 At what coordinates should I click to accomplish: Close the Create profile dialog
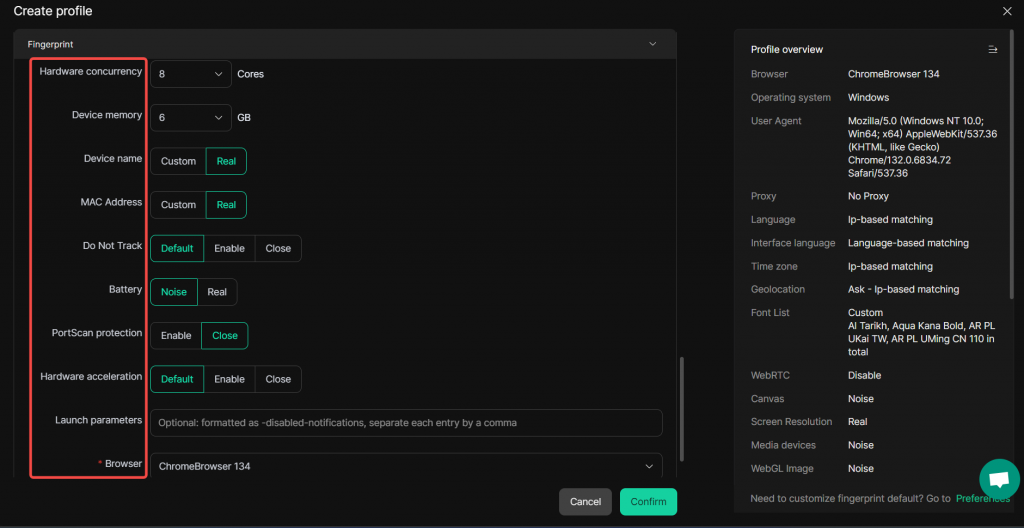tap(1007, 11)
